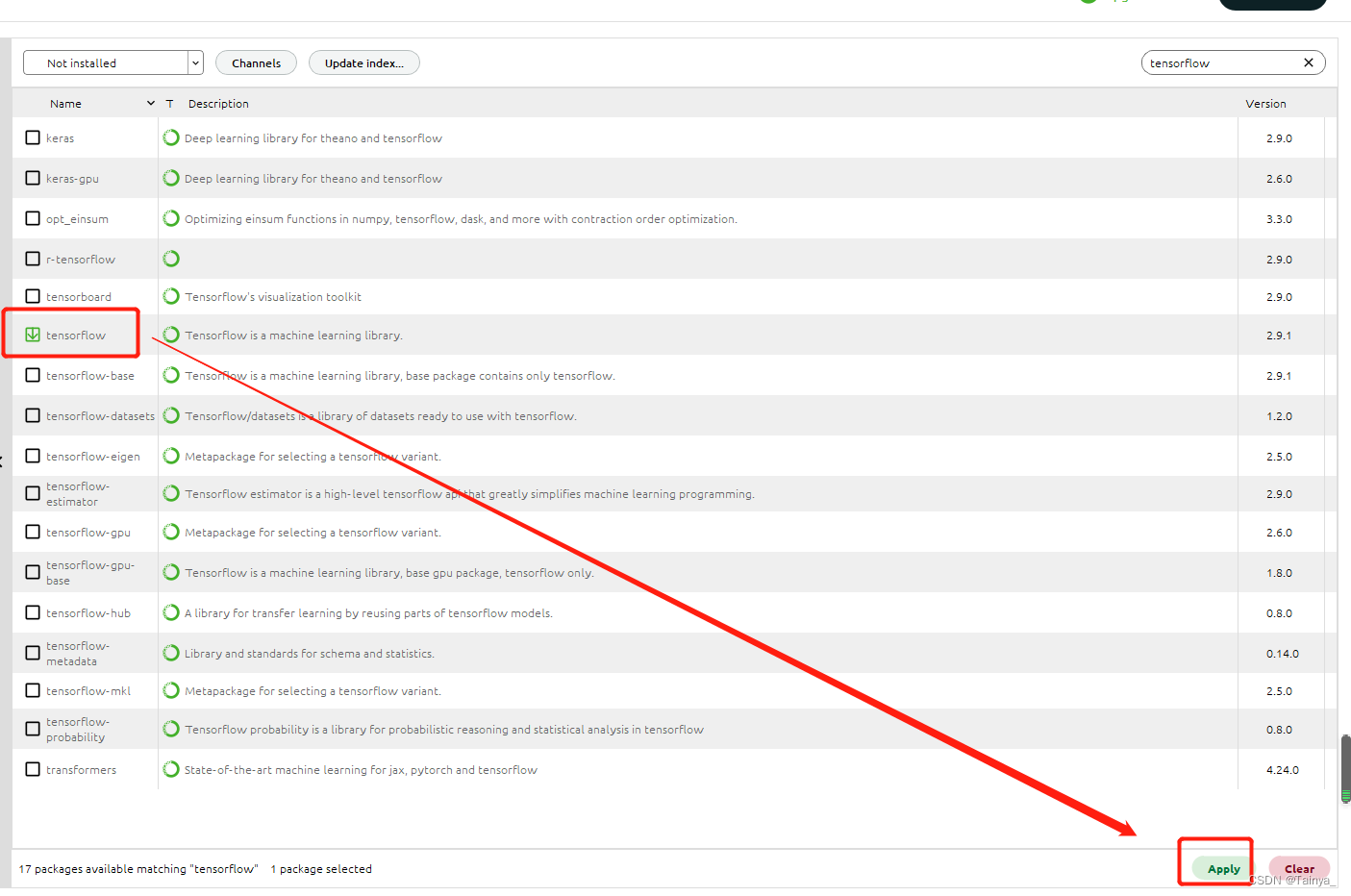
Task: Click the keras-gpu package name
Action: point(72,179)
